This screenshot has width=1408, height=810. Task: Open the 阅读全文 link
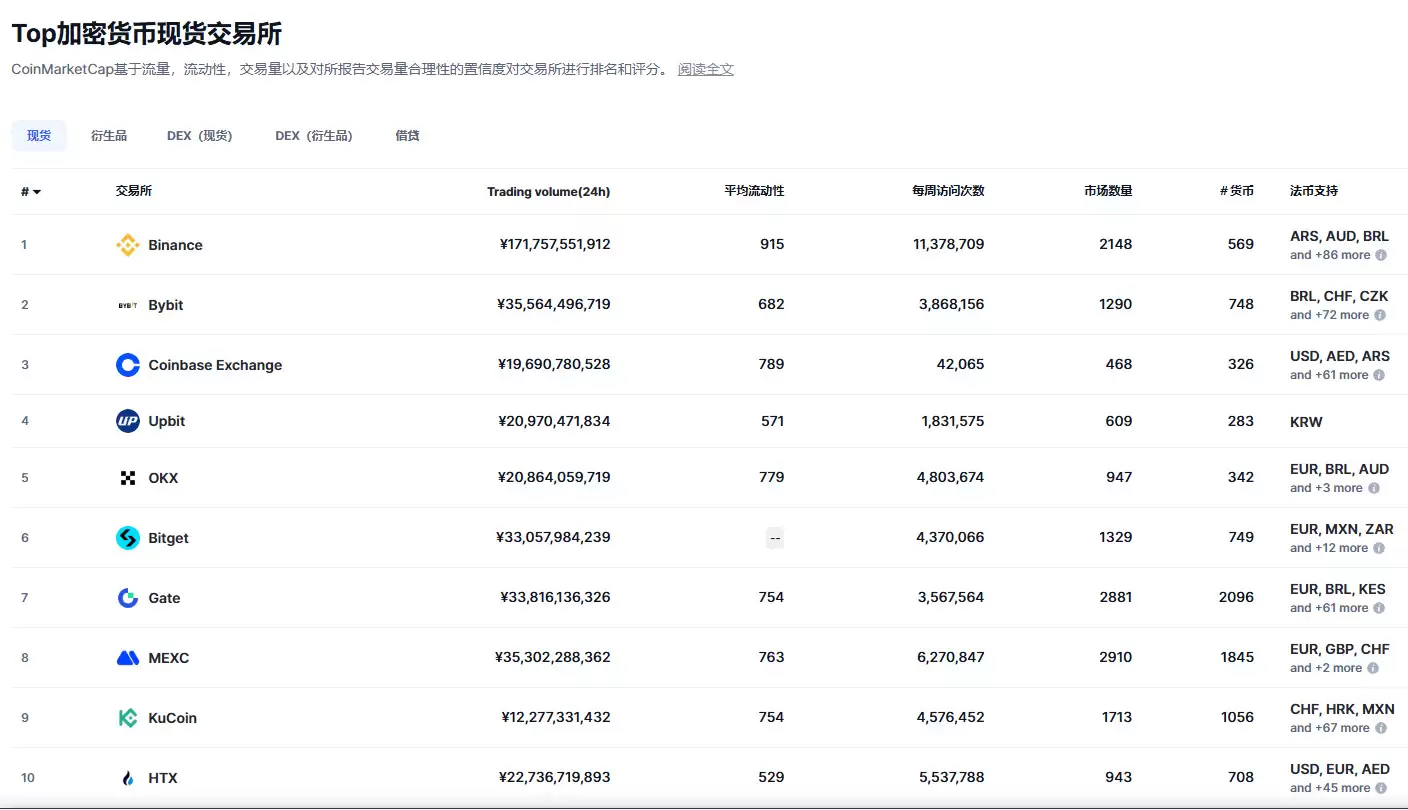(x=705, y=70)
